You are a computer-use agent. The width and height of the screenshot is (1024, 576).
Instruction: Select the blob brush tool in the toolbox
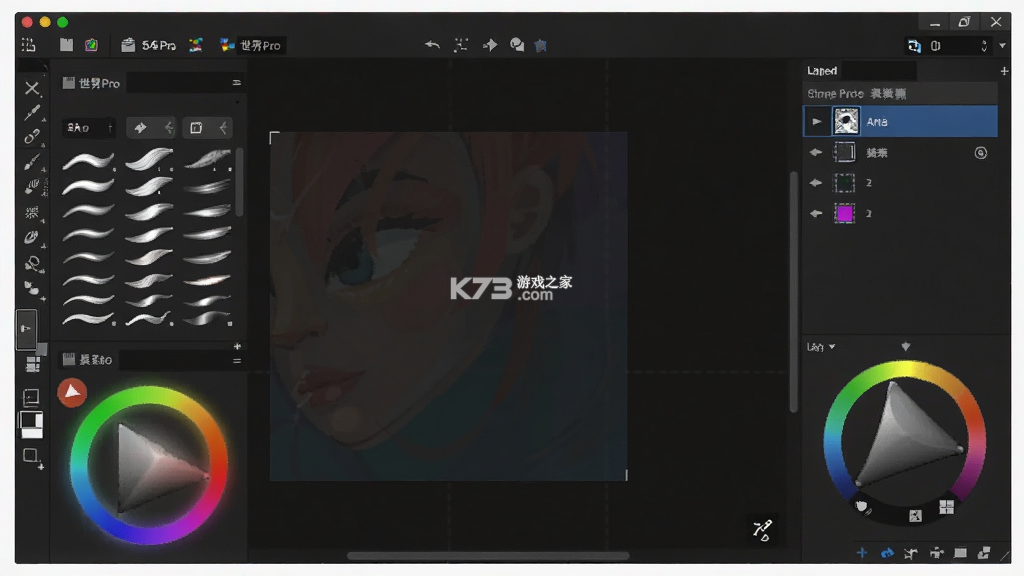click(31, 238)
